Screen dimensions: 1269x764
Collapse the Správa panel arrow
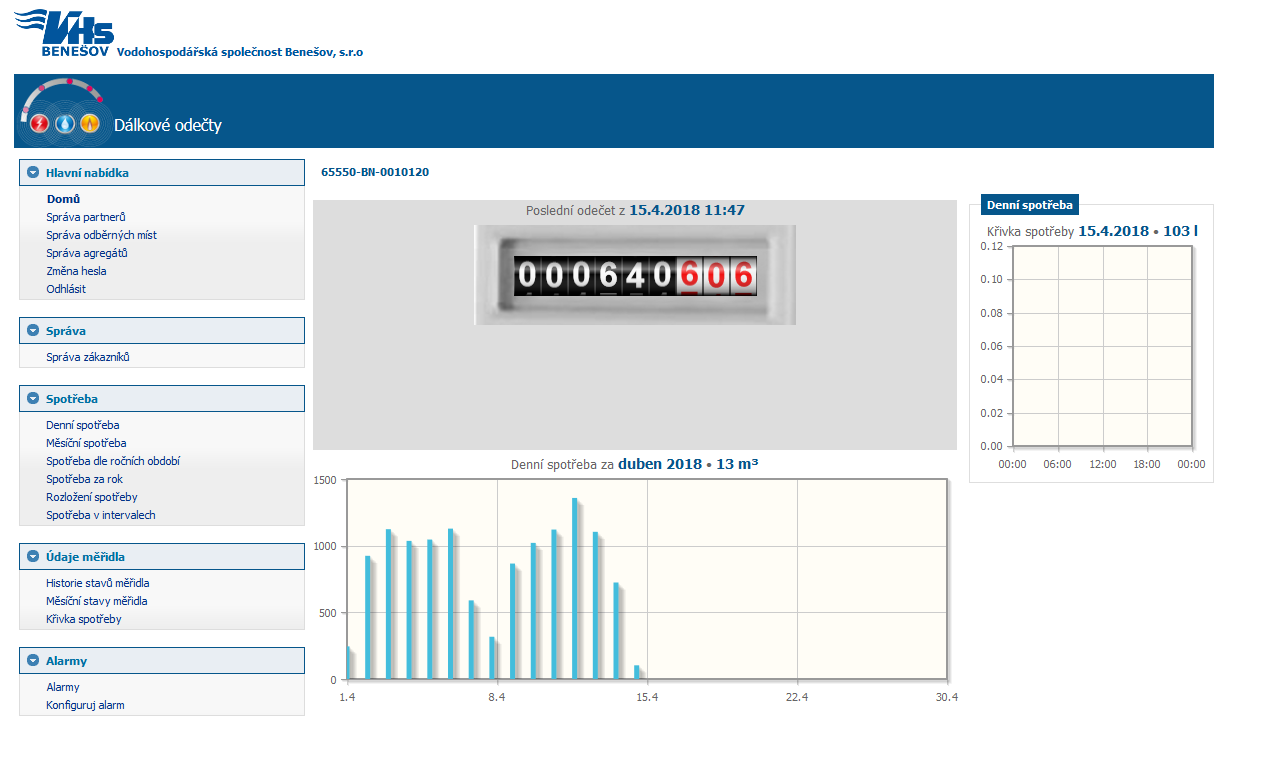(x=33, y=331)
